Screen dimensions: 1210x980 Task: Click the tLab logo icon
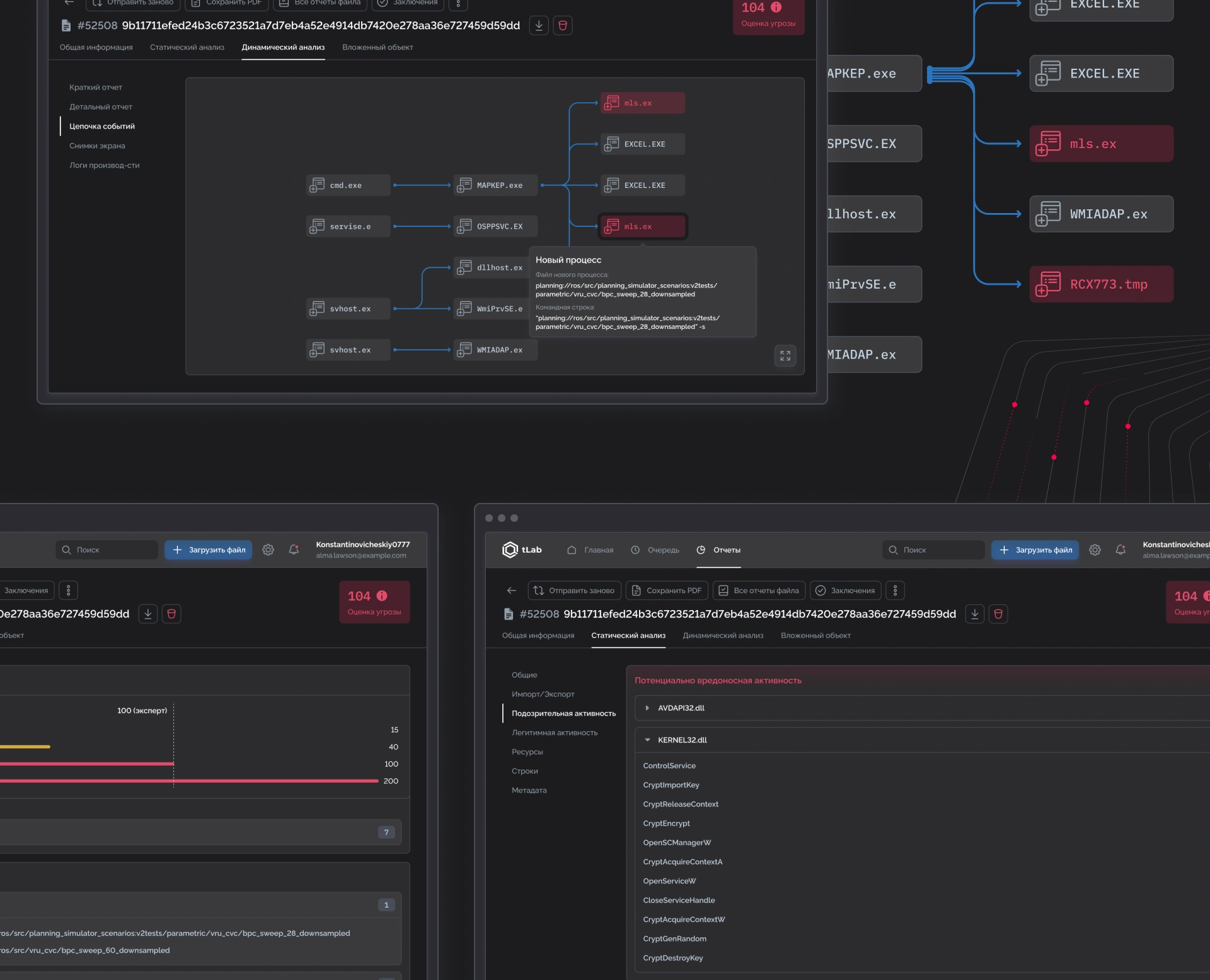coord(509,550)
